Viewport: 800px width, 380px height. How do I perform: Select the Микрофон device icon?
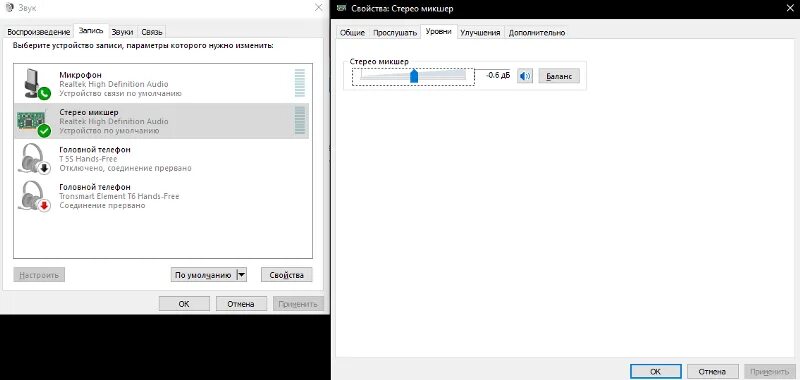[36, 84]
